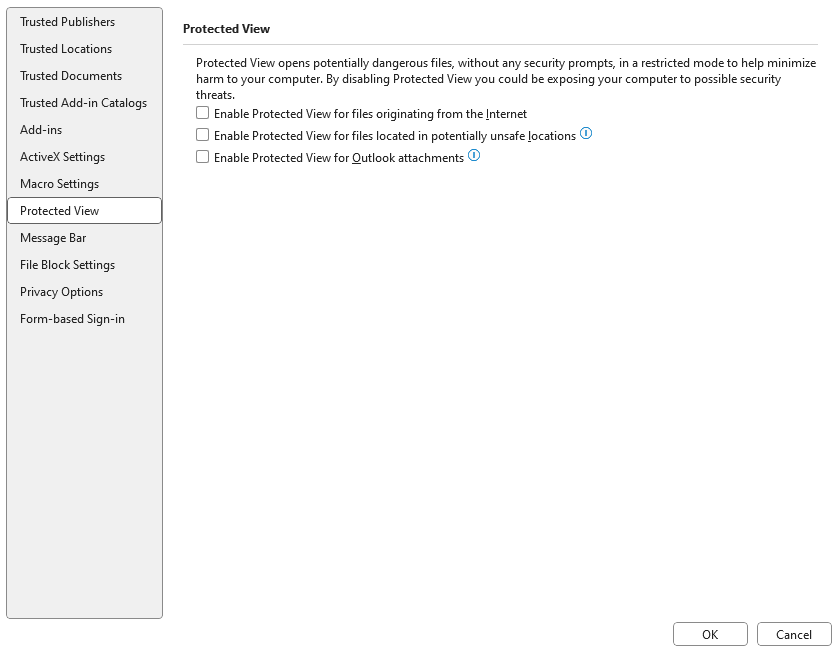Image resolution: width=838 pixels, height=653 pixels.
Task: Select Form-based Sign-in category
Action: 72,319
